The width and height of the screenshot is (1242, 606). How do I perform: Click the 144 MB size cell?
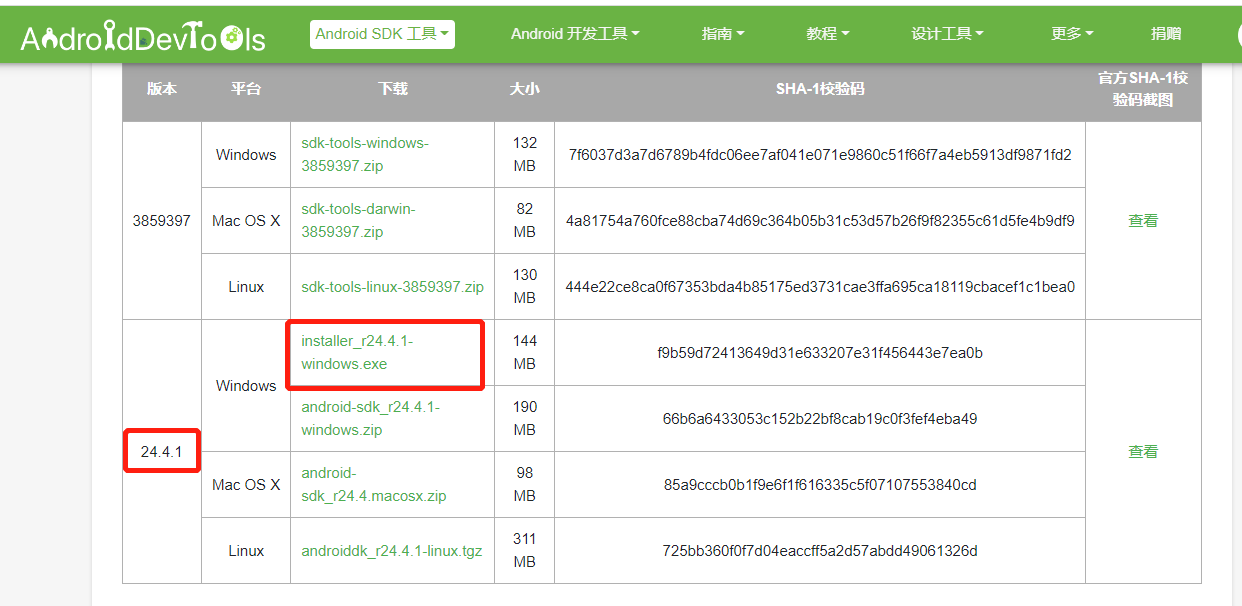click(x=525, y=353)
